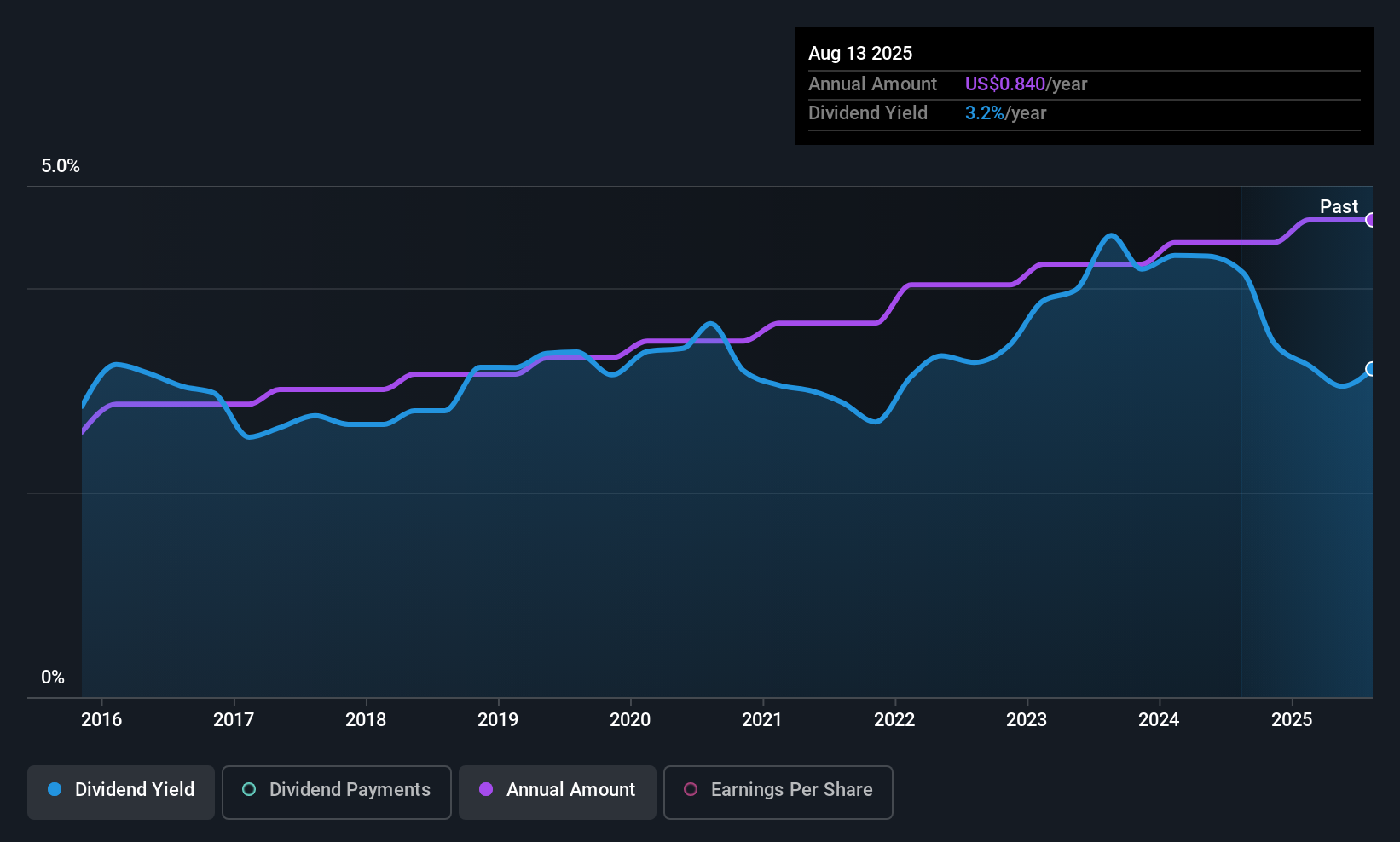Click the US$0.840/year annual amount value
This screenshot has height=842, width=1400.
point(1026,84)
